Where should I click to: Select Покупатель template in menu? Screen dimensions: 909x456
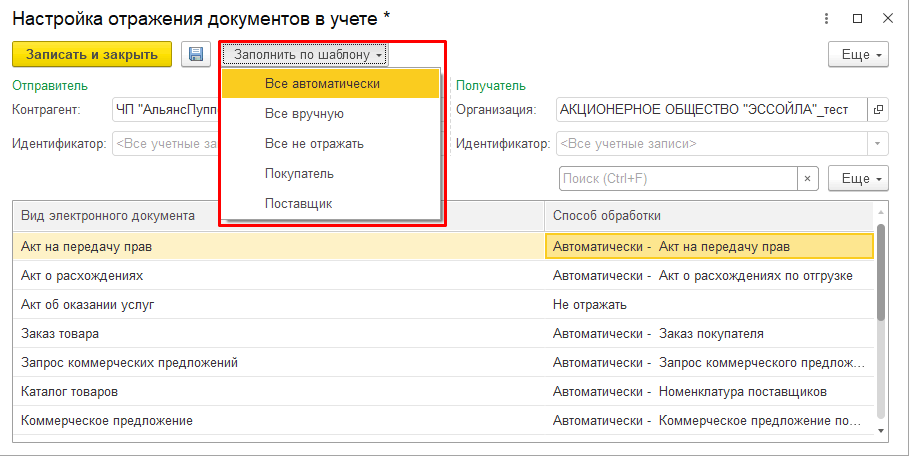(x=299, y=174)
